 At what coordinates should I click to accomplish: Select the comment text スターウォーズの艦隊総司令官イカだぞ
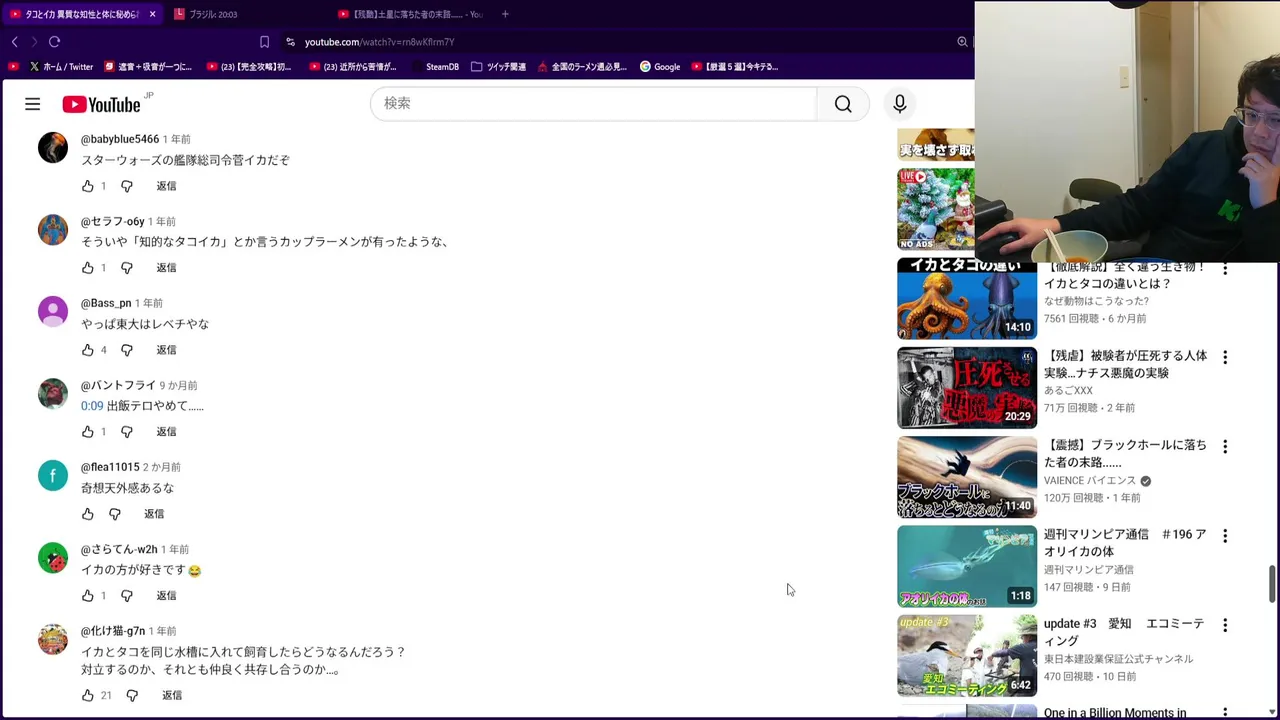[185, 160]
